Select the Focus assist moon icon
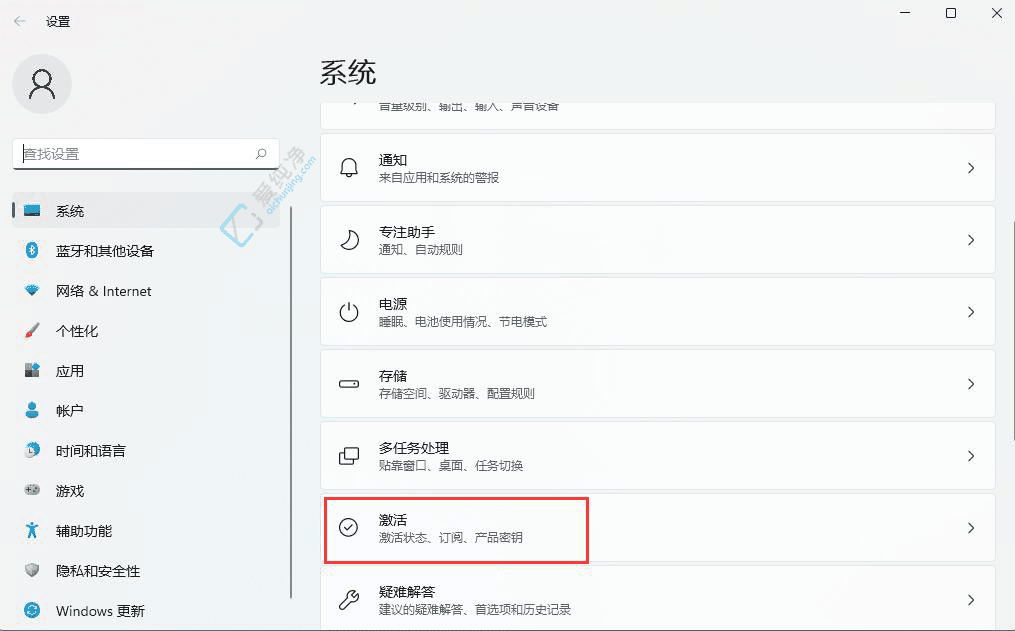The width and height of the screenshot is (1015, 631). tap(348, 239)
